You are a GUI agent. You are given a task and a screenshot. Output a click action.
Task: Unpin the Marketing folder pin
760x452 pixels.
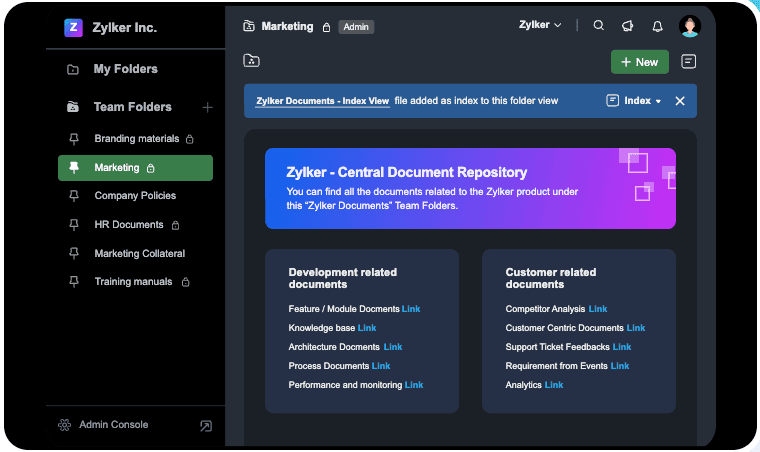(x=74, y=168)
